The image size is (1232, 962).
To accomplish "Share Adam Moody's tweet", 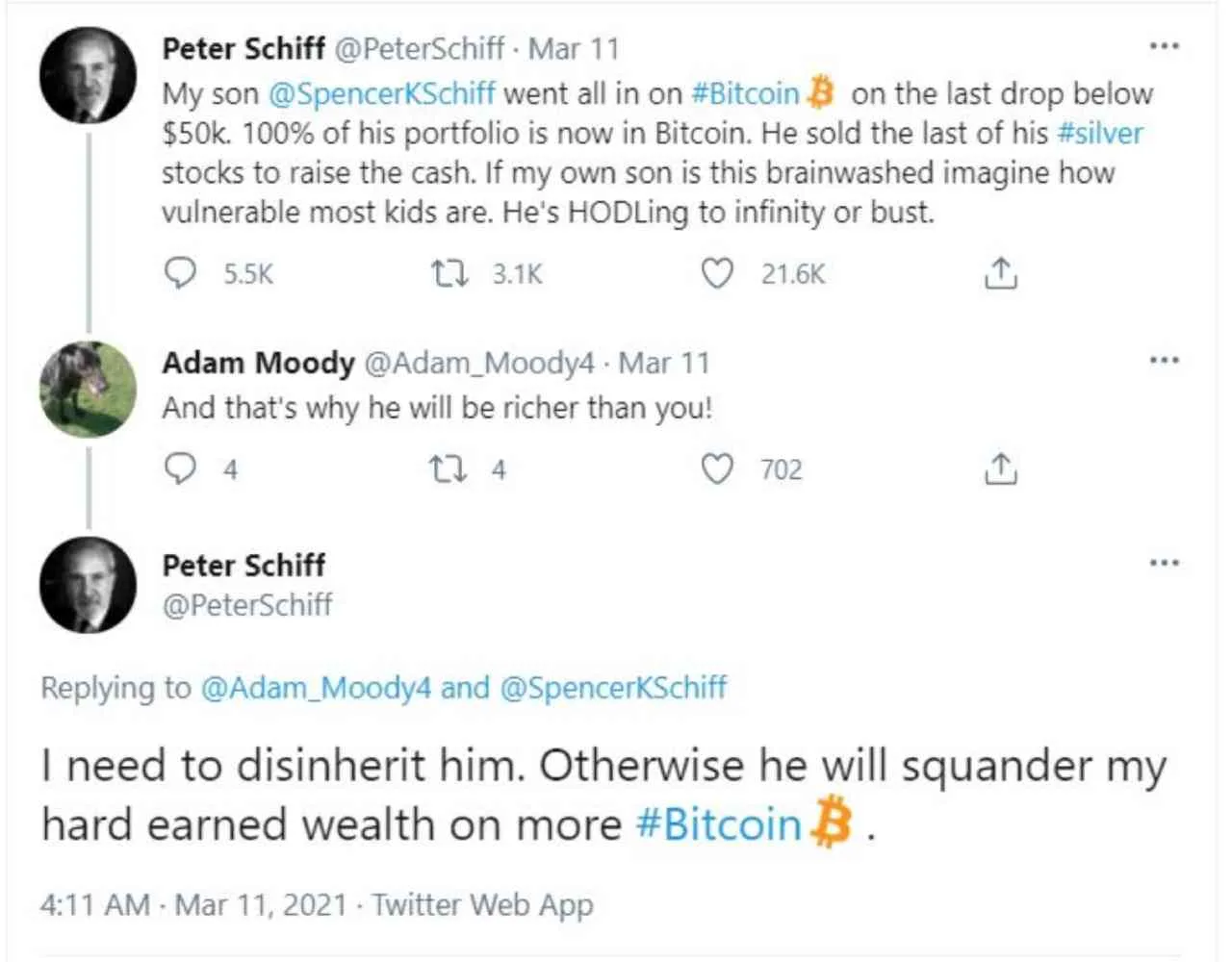I will click(1001, 469).
